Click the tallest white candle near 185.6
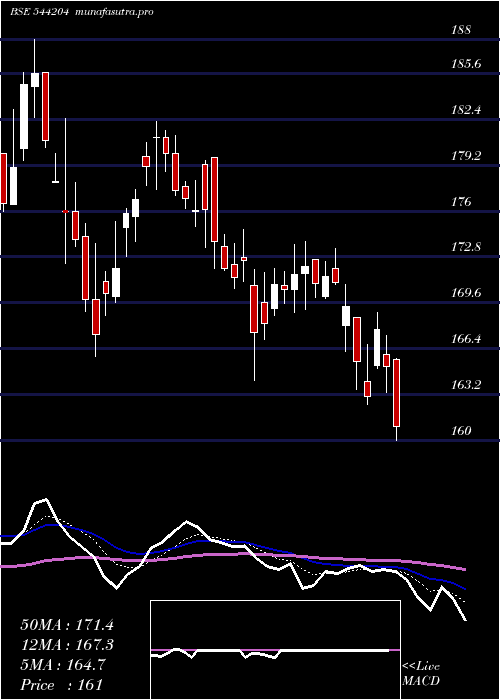 pos(24,116)
